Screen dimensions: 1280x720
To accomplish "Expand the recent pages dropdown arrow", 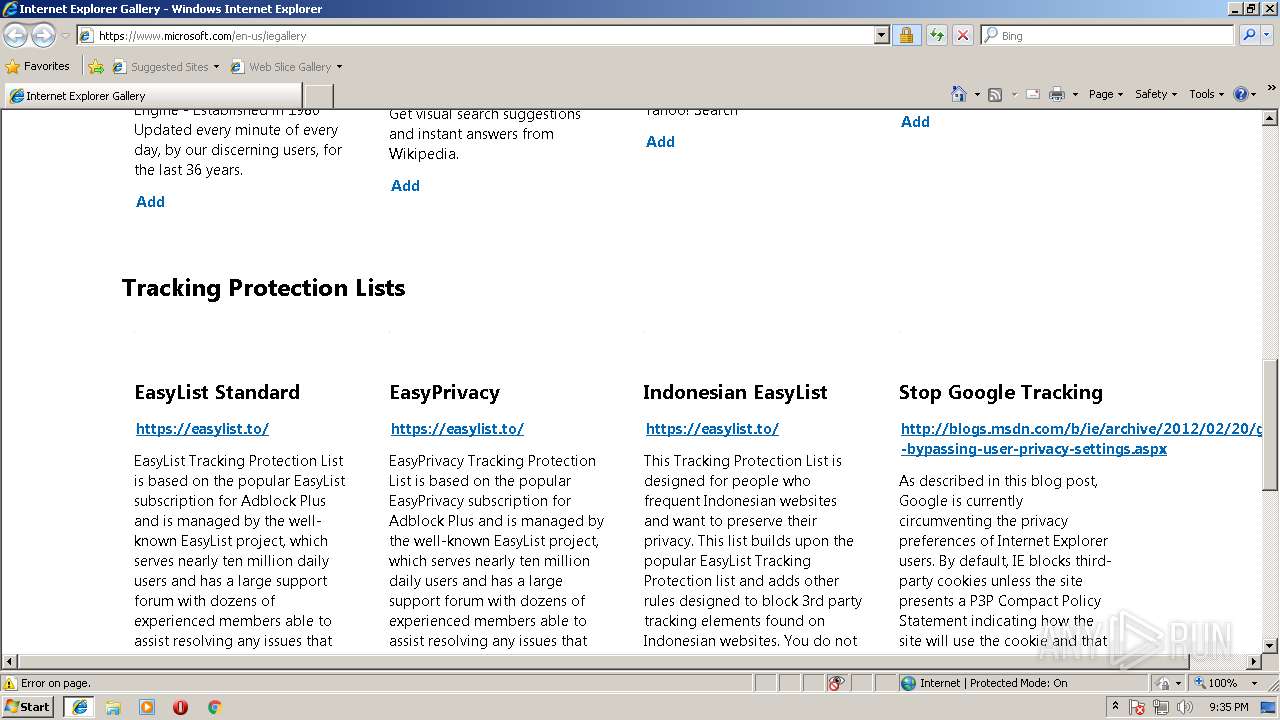I will pyautogui.click(x=65, y=36).
